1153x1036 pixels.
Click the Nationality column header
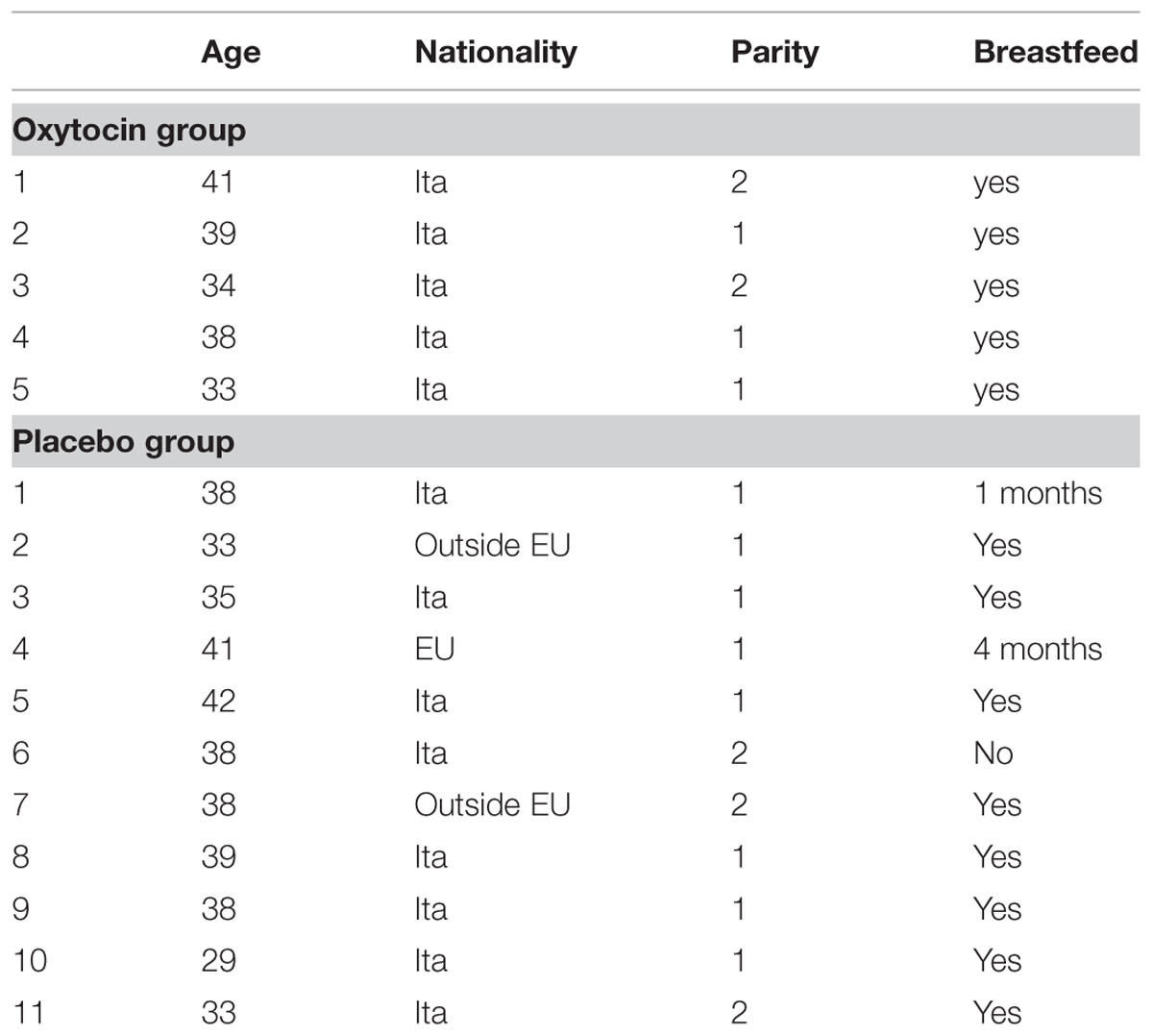click(496, 51)
